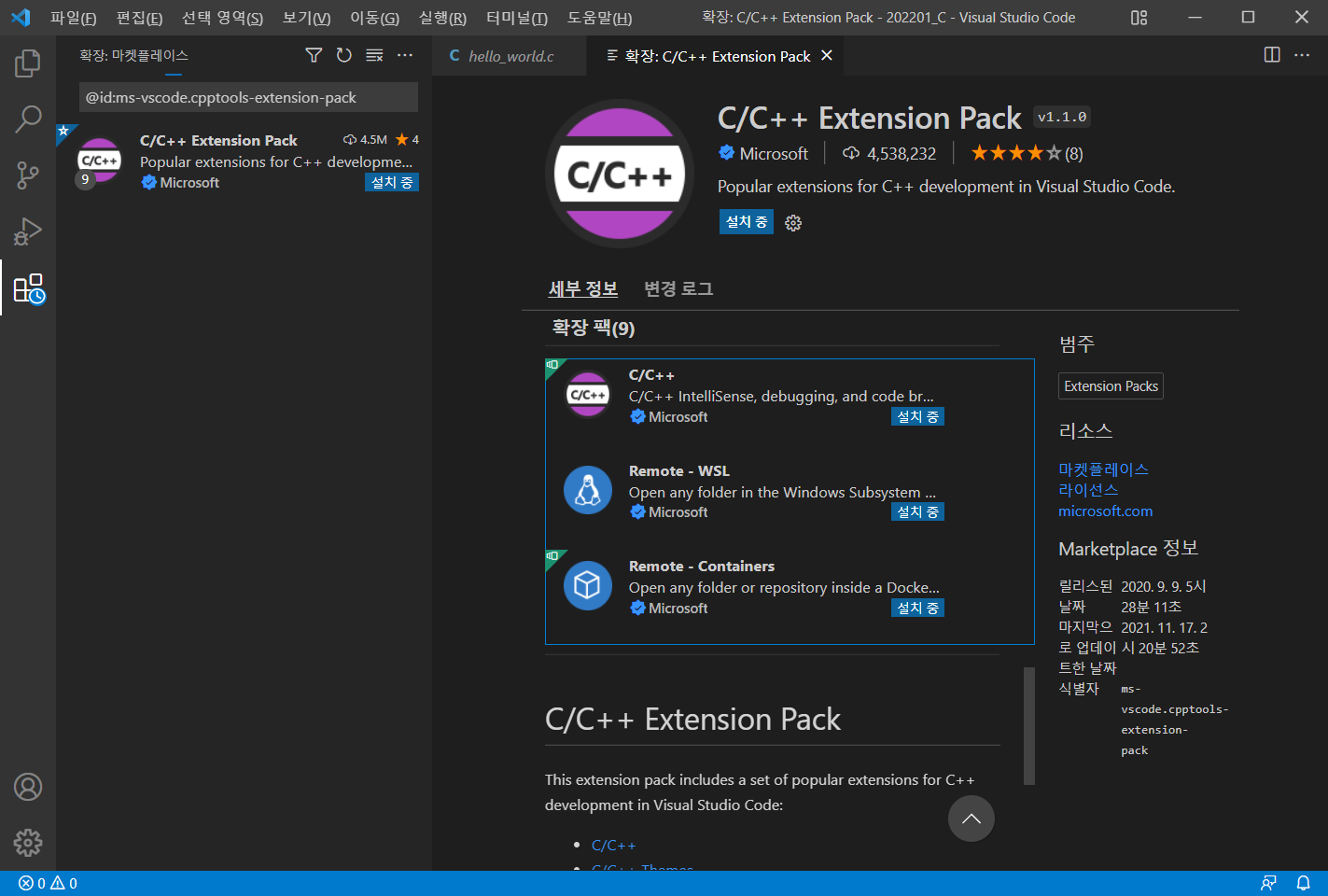Open the 도움말 menu

pos(599,18)
